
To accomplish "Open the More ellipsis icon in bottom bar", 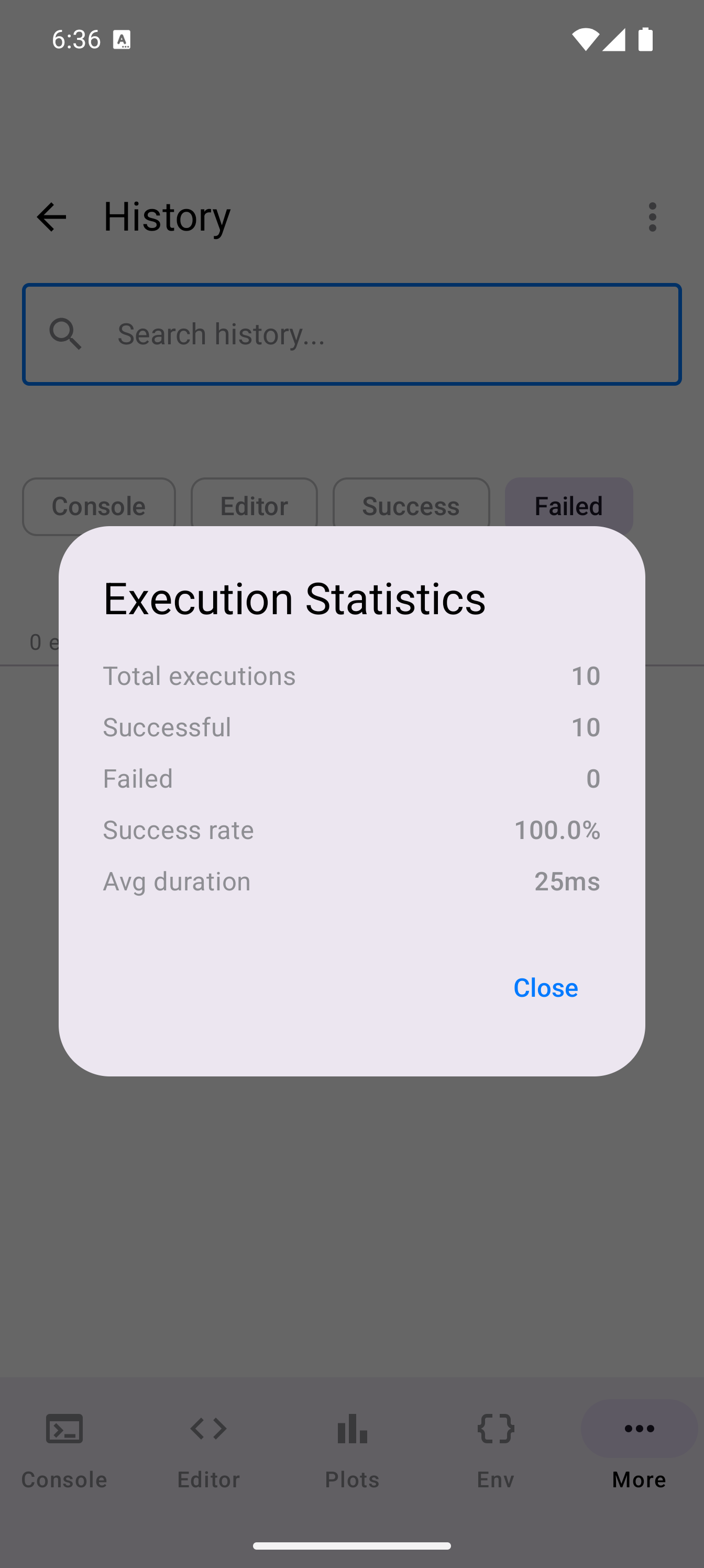I will 639,1428.
